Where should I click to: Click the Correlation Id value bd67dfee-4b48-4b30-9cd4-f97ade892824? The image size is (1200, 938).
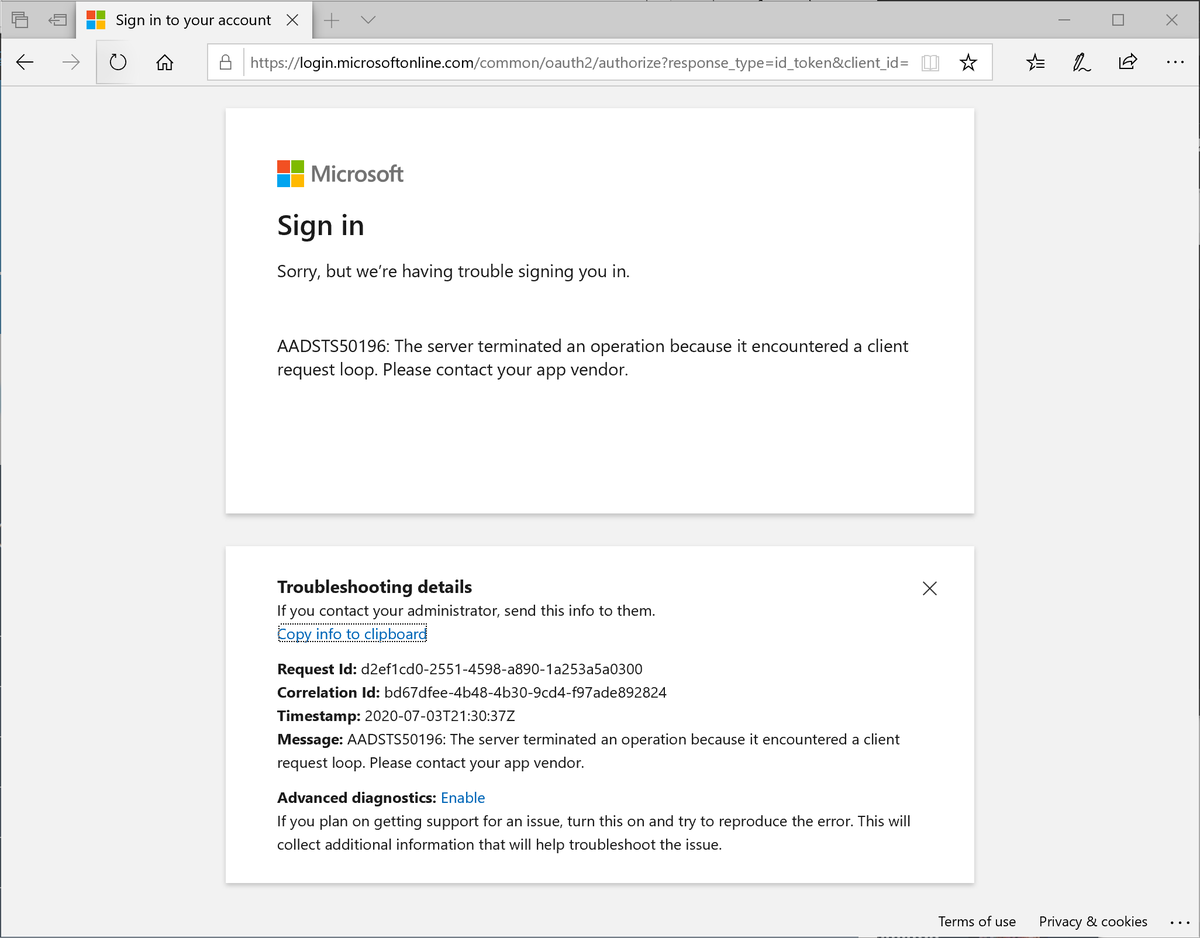click(525, 692)
